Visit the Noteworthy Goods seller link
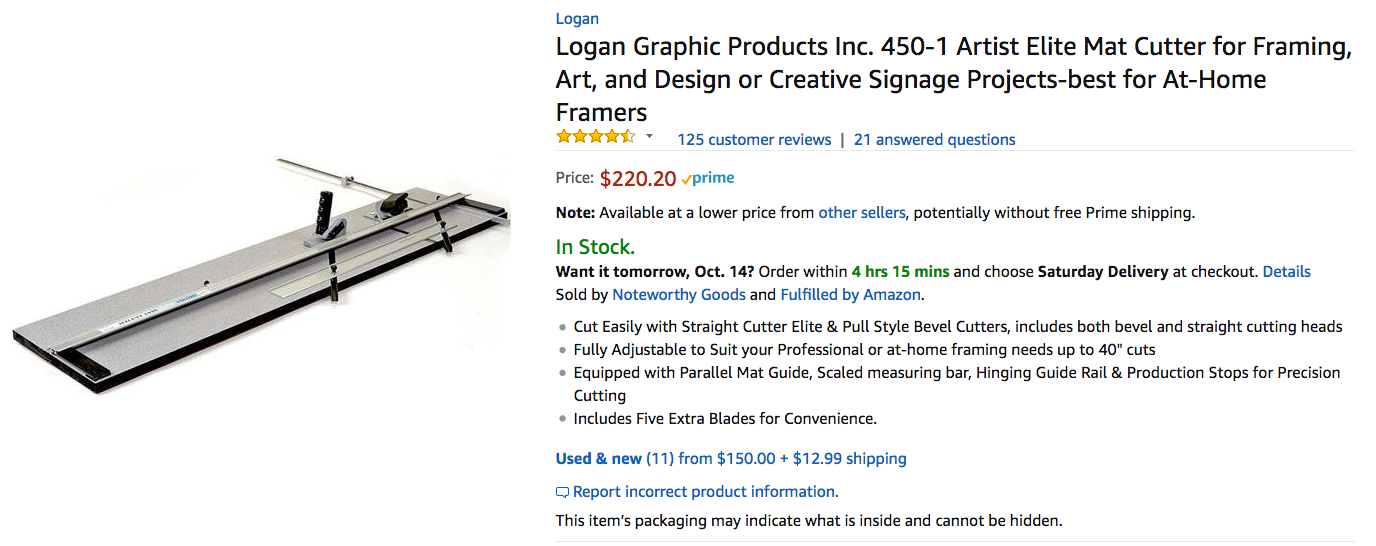Image resolution: width=1376 pixels, height=546 pixels. tap(678, 294)
